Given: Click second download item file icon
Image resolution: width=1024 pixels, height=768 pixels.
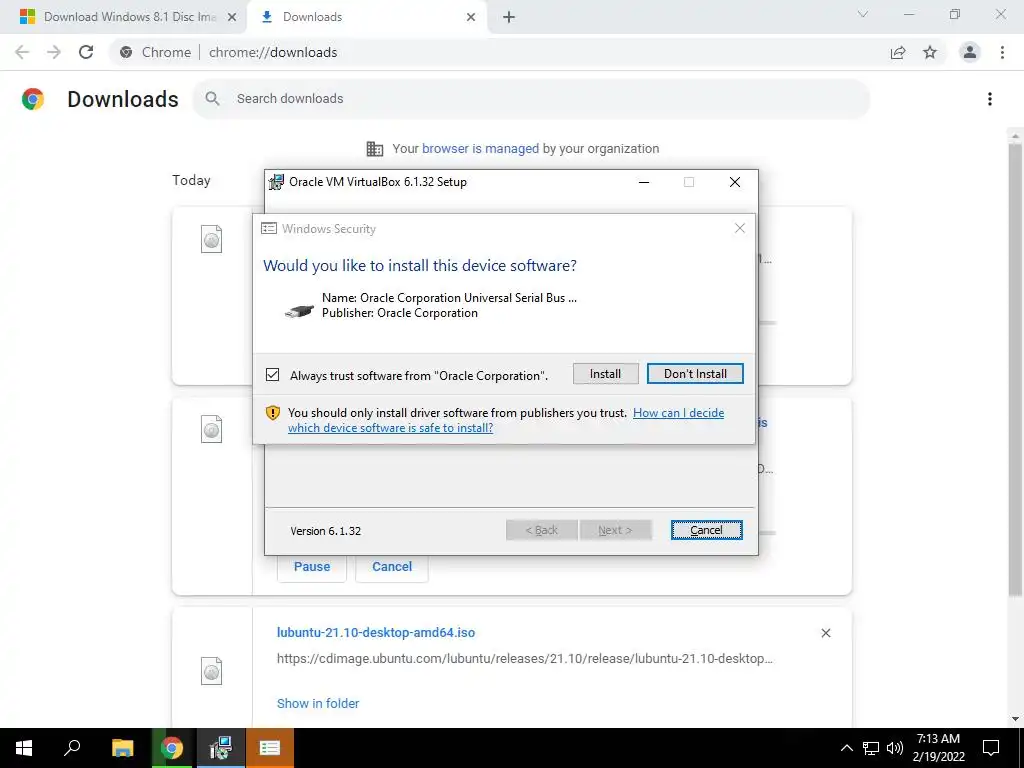Looking at the screenshot, I should 211,429.
